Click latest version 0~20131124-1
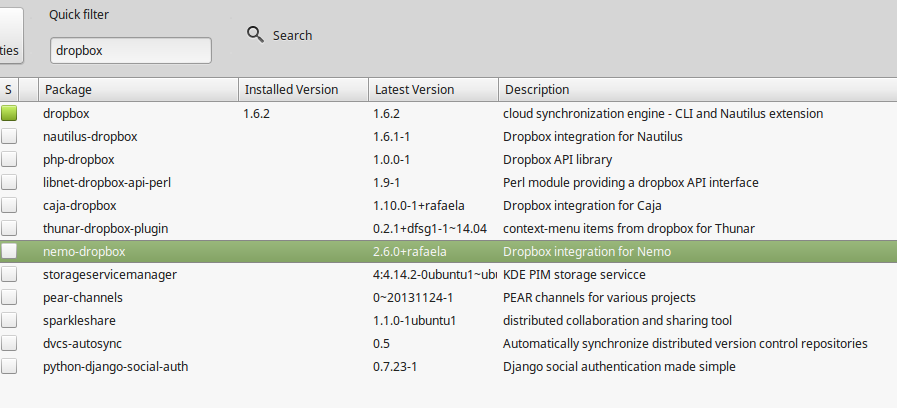The width and height of the screenshot is (897, 408). (x=413, y=298)
